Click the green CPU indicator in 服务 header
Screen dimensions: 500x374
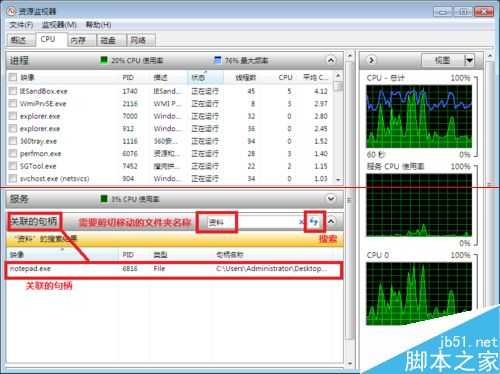104,199
